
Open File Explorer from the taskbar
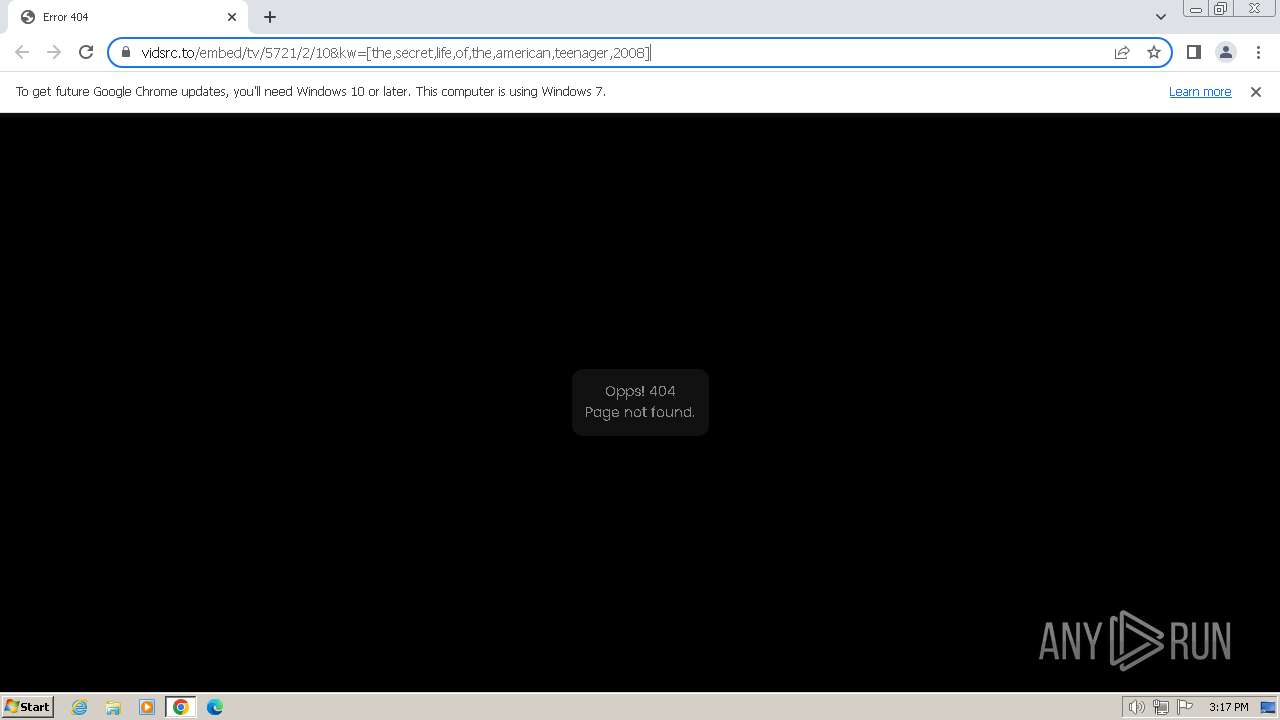(113, 707)
